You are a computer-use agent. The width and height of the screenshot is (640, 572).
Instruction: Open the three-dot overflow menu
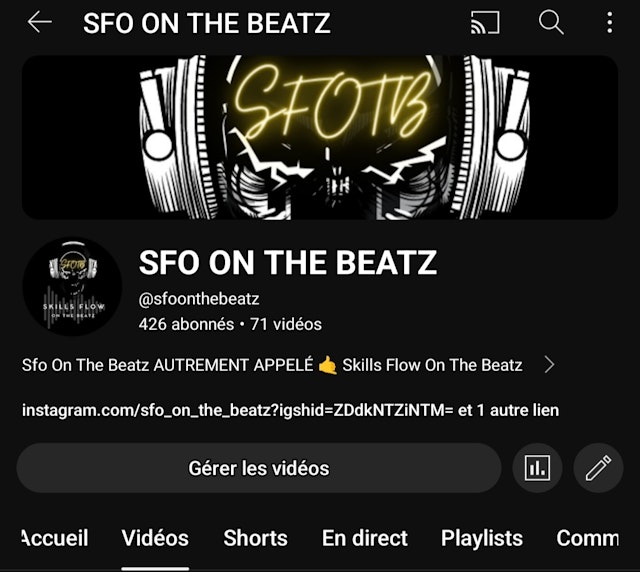[609, 22]
